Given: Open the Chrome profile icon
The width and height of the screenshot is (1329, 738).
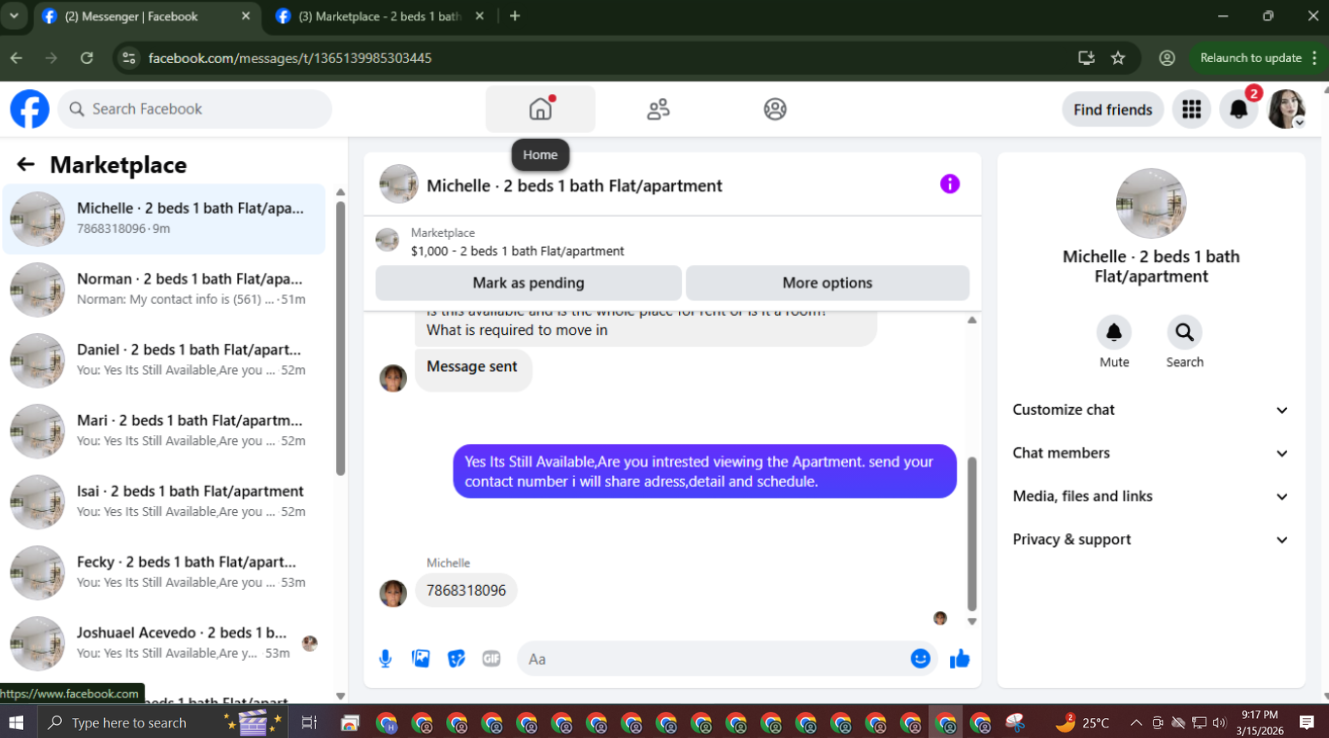Looking at the screenshot, I should [x=1167, y=58].
